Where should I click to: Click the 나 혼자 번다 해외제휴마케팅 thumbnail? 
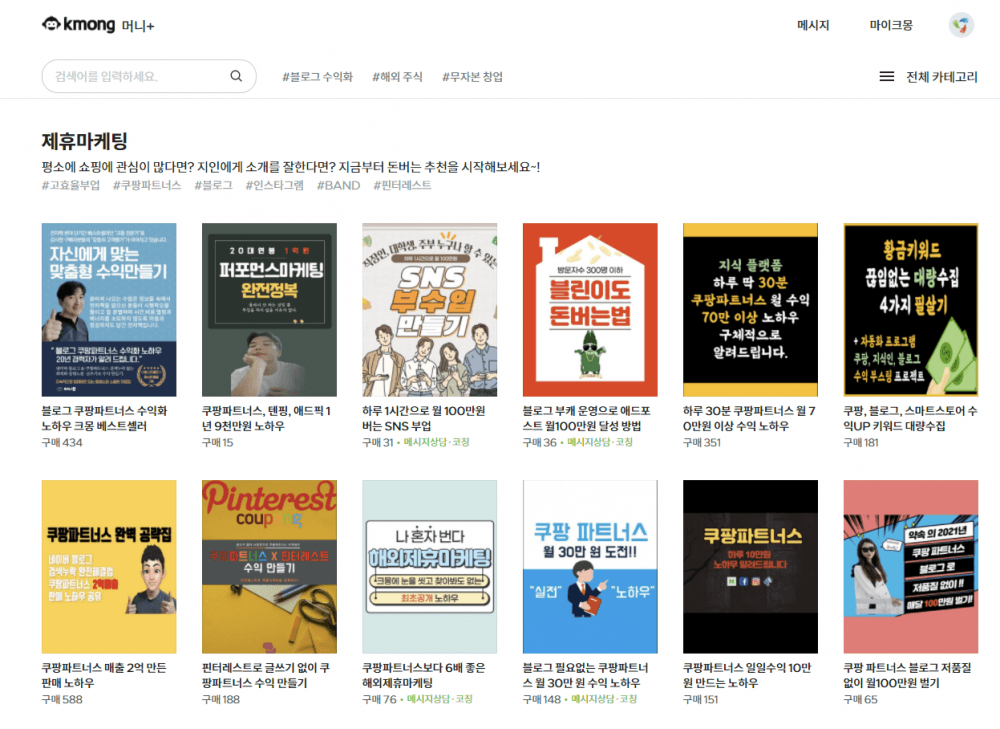[429, 566]
